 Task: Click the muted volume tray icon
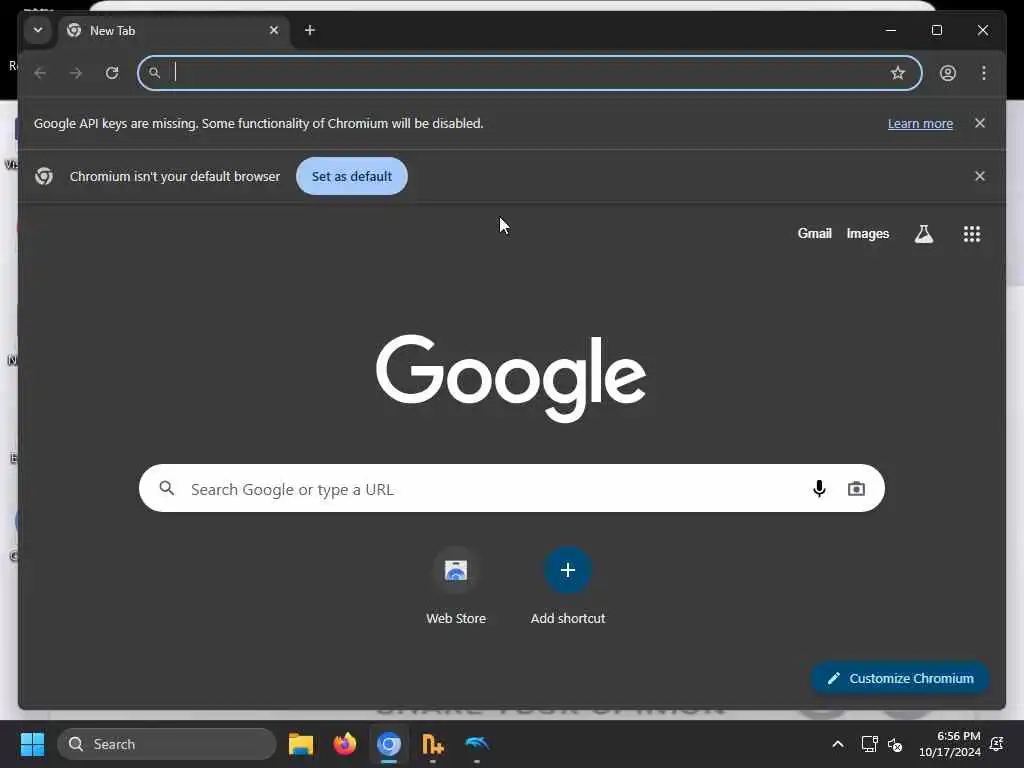pyautogui.click(x=895, y=744)
